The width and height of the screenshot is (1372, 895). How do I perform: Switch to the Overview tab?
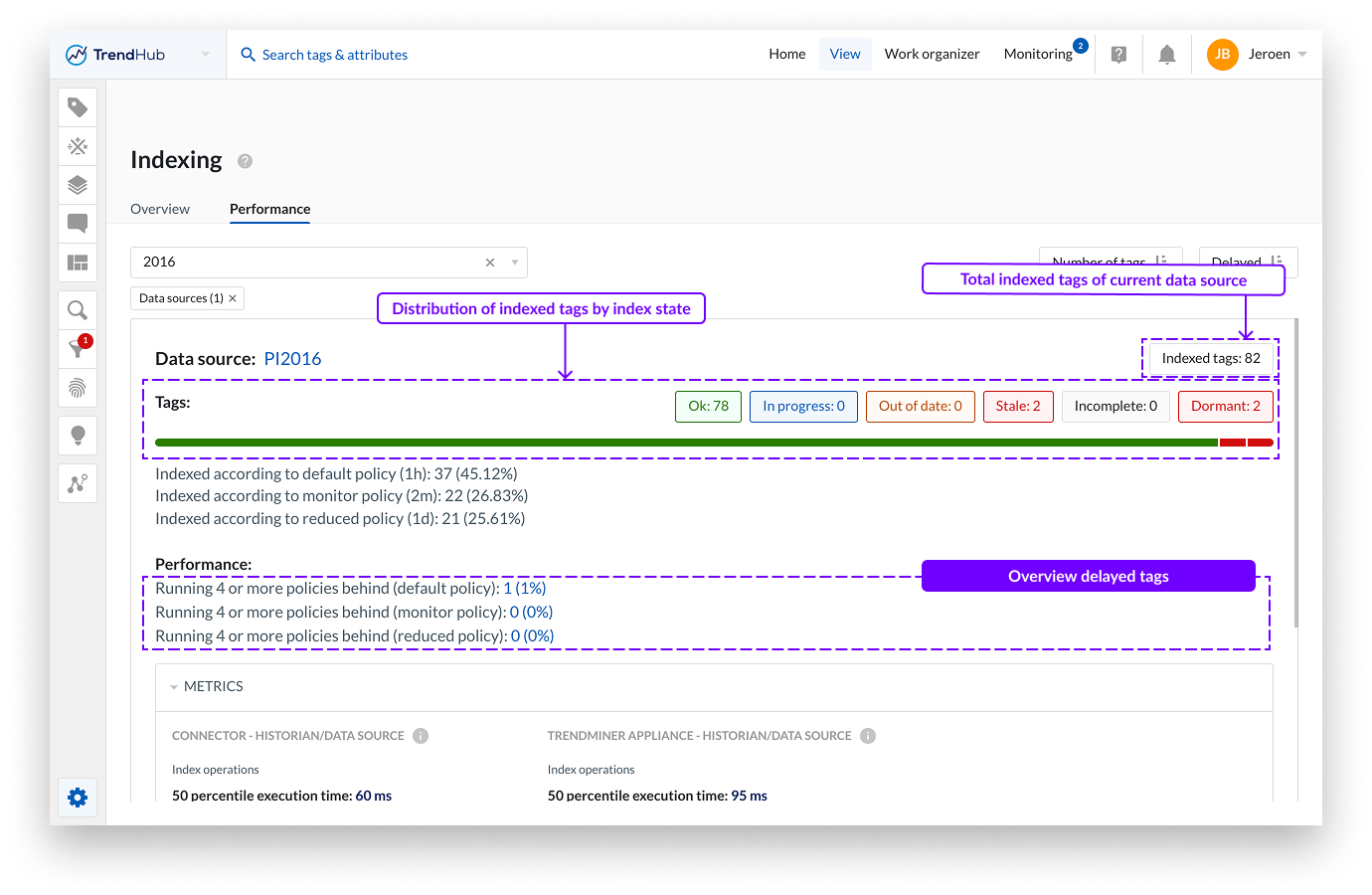(160, 209)
